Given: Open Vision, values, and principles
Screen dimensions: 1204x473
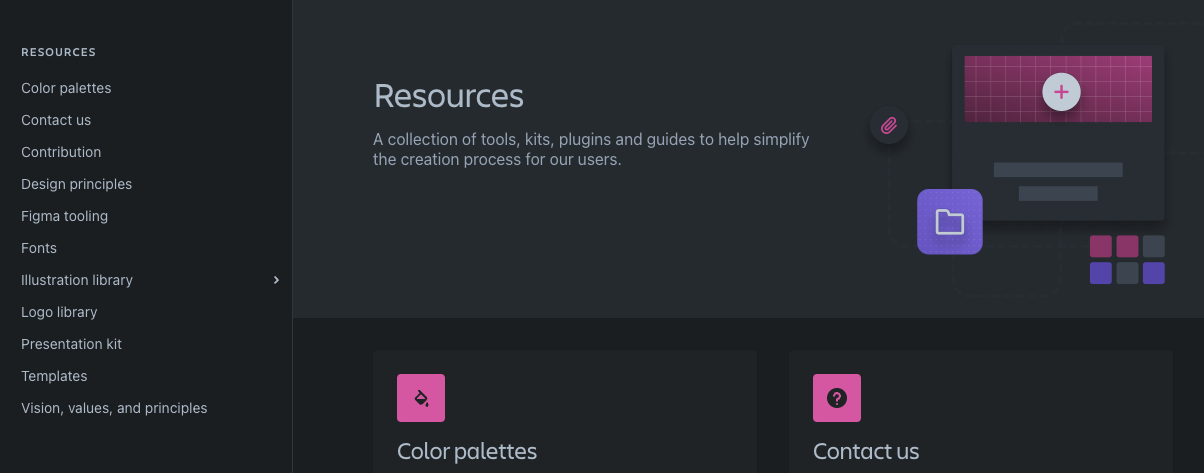Looking at the screenshot, I should (114, 408).
